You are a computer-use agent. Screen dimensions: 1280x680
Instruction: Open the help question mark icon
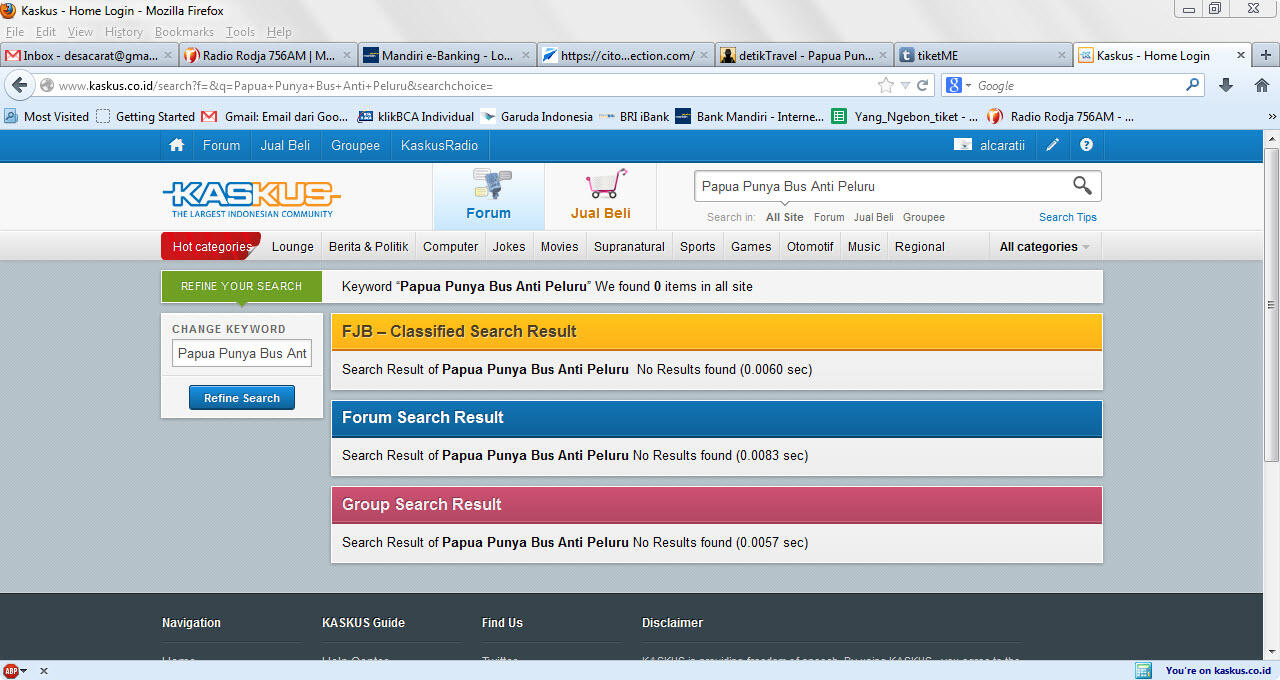(x=1087, y=145)
